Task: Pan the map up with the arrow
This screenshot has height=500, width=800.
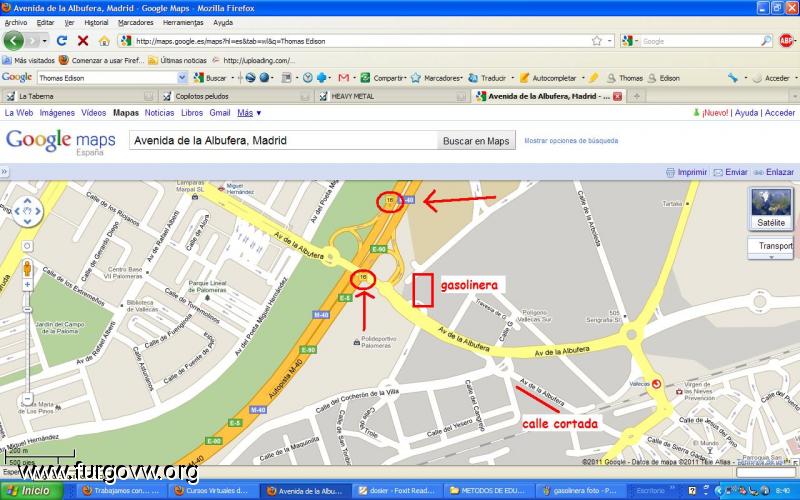Action: (27, 201)
